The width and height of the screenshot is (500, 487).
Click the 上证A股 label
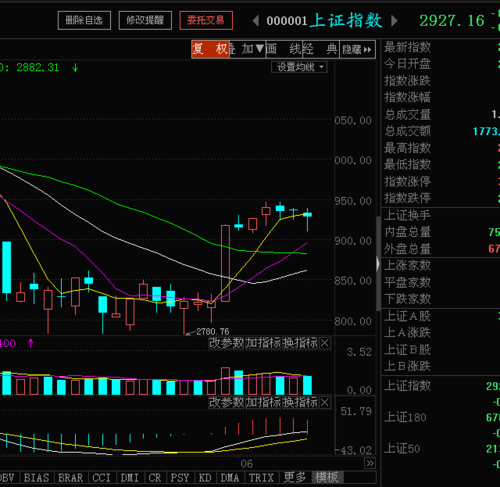407,316
